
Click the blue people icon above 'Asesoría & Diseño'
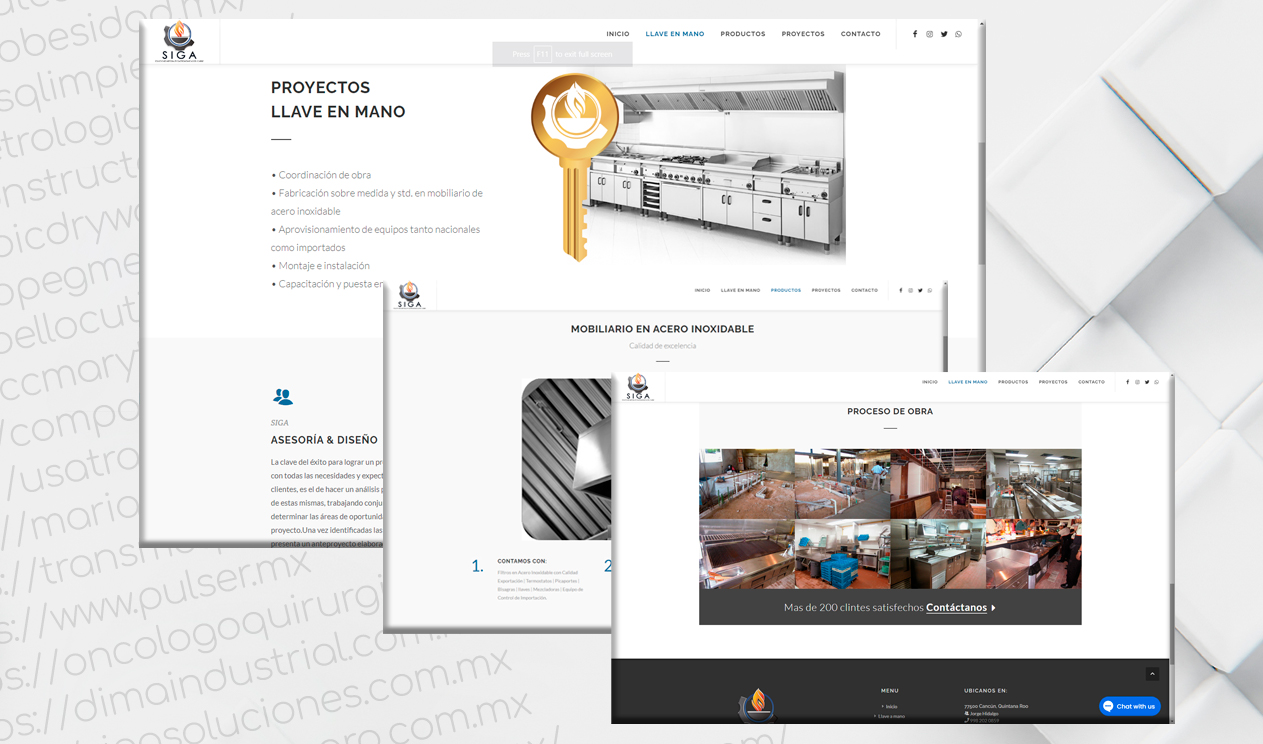coord(282,397)
